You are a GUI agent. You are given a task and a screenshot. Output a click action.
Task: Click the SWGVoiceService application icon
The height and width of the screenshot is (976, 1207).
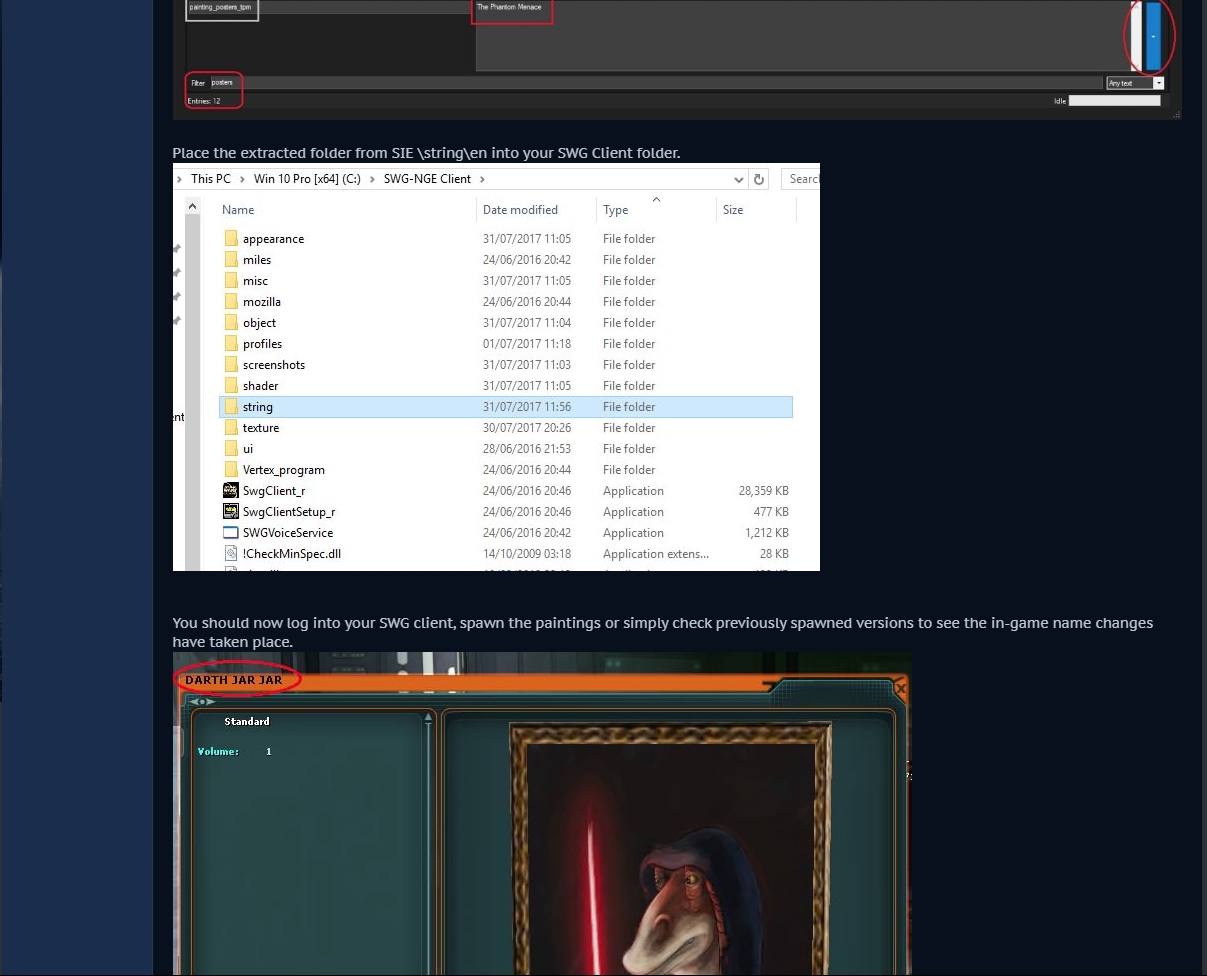coord(231,533)
